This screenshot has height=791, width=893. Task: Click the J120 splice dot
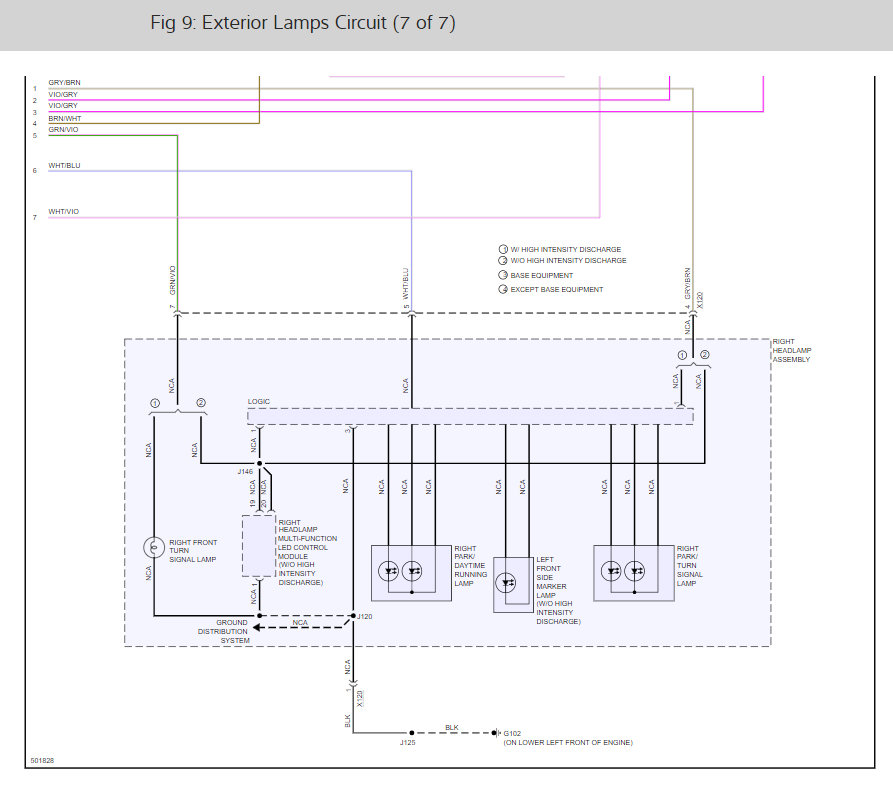[x=353, y=616]
